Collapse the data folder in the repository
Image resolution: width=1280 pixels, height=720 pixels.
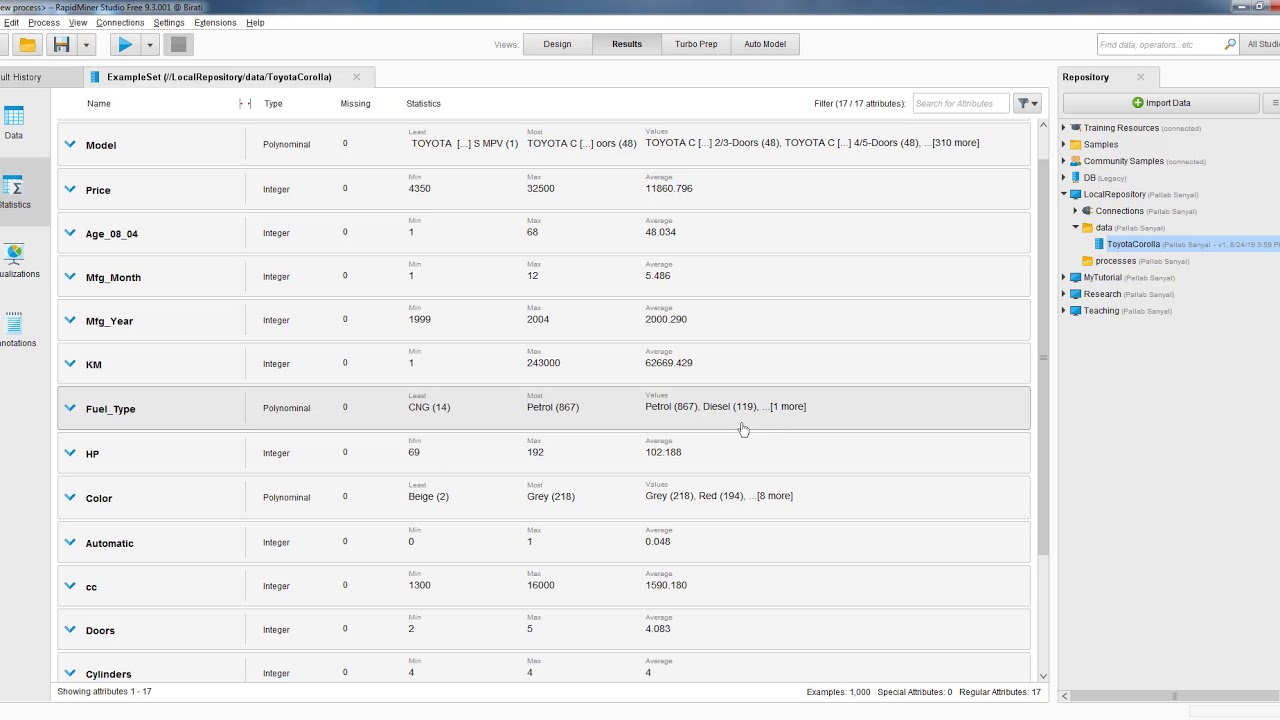(1076, 228)
